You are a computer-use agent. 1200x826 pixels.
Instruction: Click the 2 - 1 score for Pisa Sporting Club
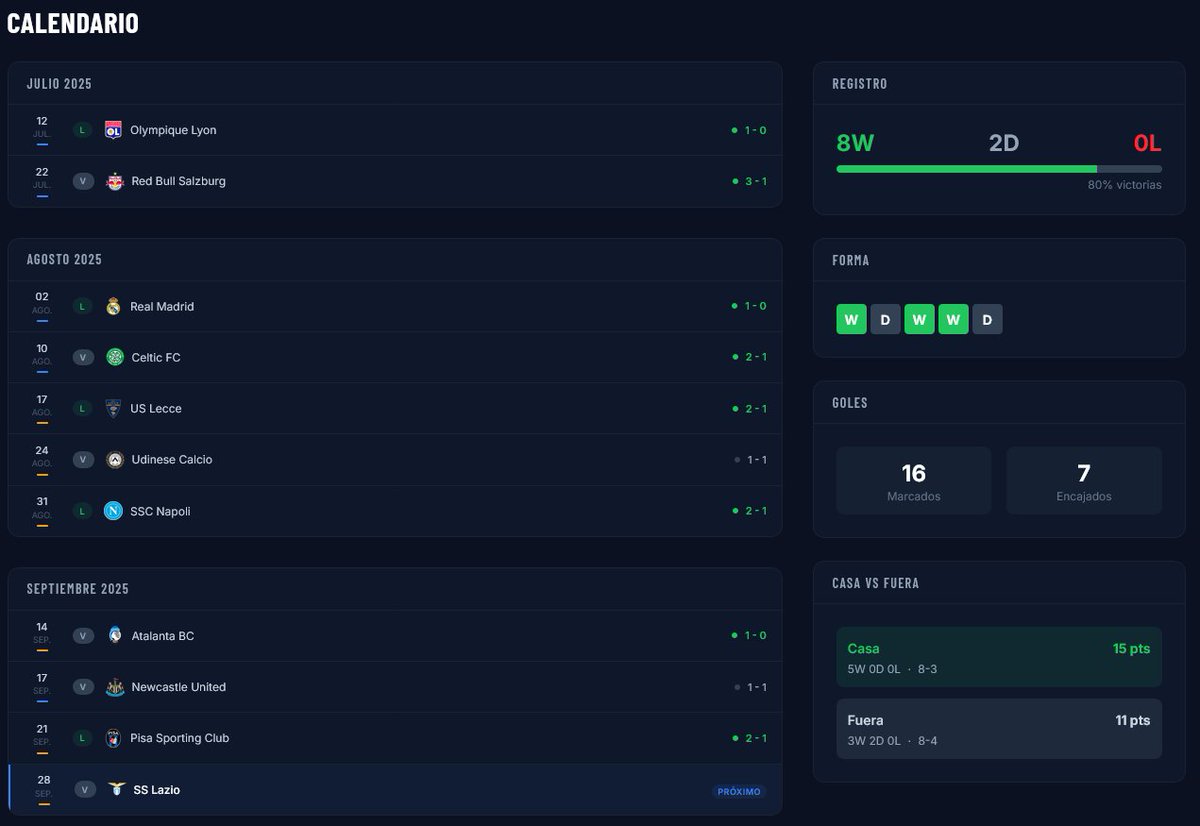pyautogui.click(x=755, y=738)
